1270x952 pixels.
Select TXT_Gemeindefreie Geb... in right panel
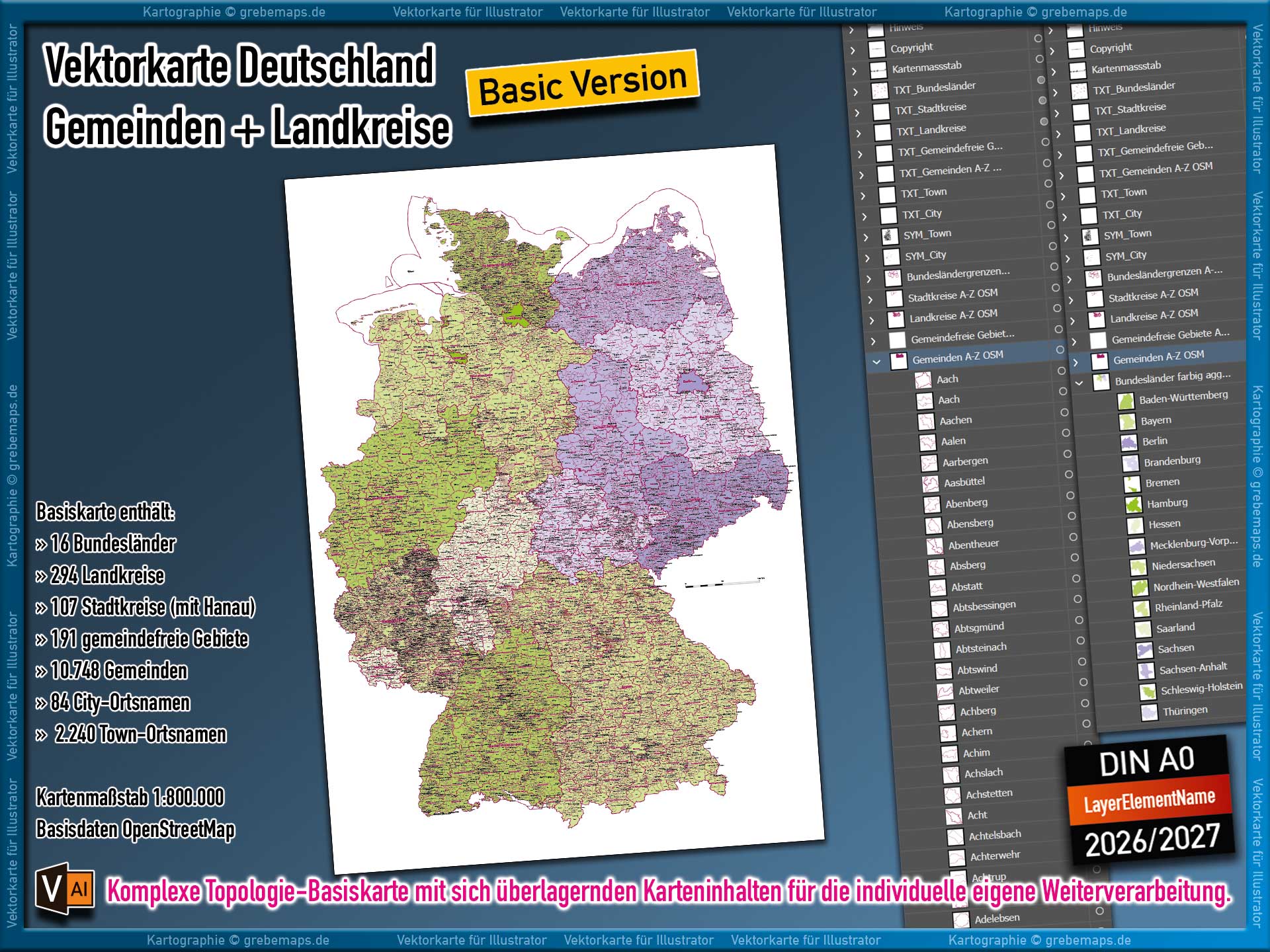tap(1156, 149)
